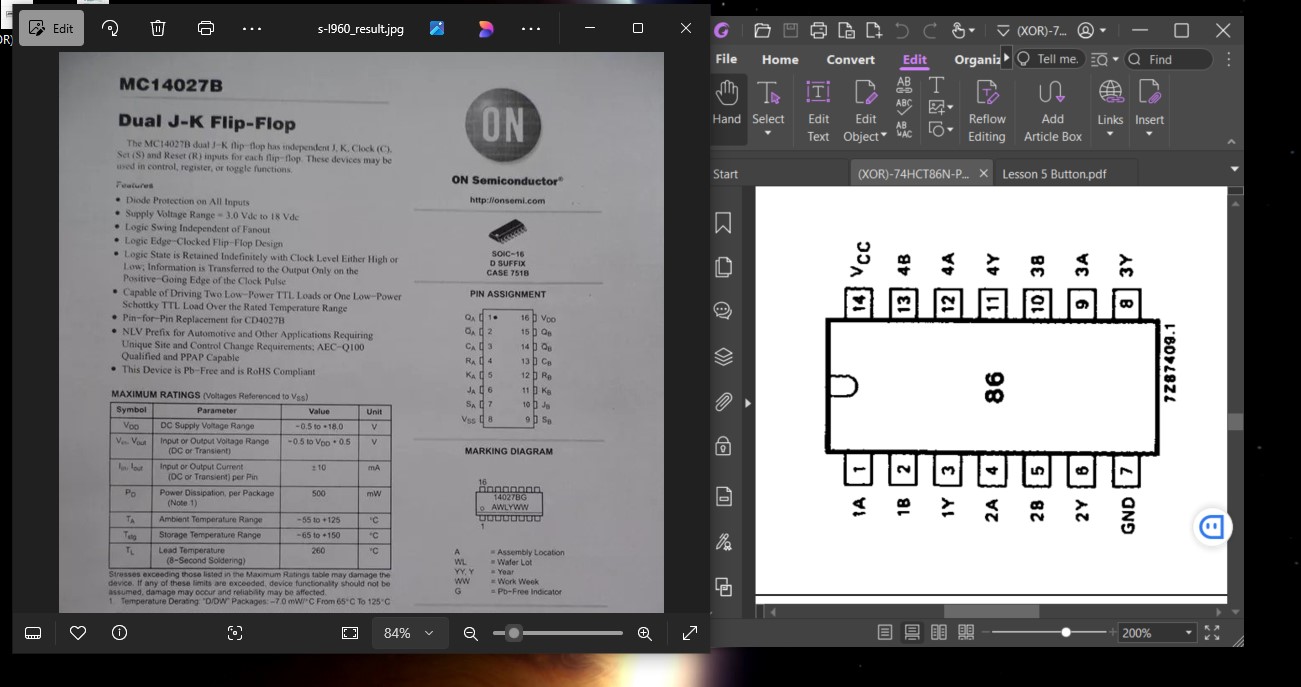This screenshot has width=1301, height=687.
Task: Rotate the image in the Photos viewer
Action: [x=110, y=28]
